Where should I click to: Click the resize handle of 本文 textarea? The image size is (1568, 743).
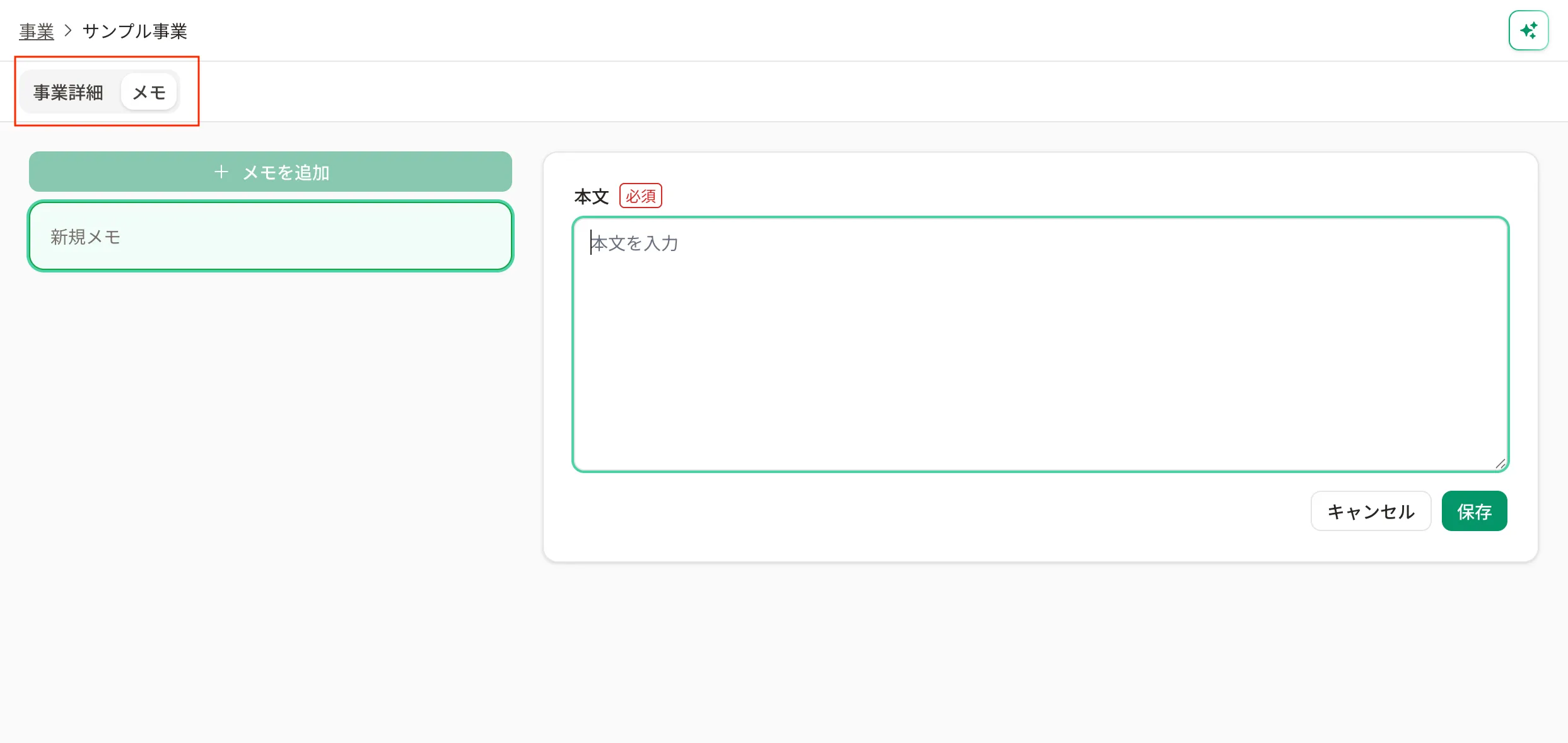pyautogui.click(x=1500, y=464)
